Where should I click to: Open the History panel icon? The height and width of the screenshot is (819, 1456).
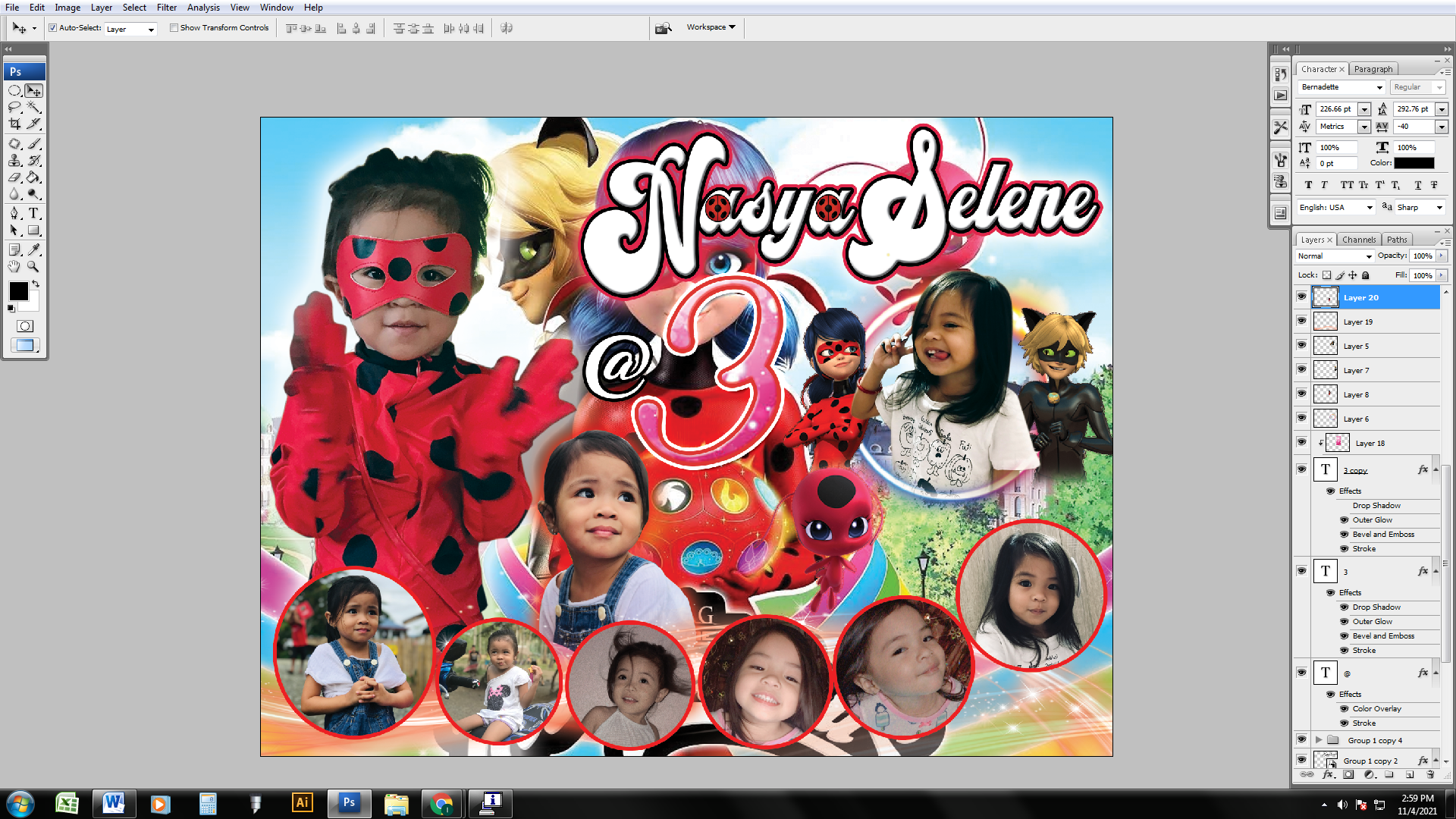(1281, 74)
